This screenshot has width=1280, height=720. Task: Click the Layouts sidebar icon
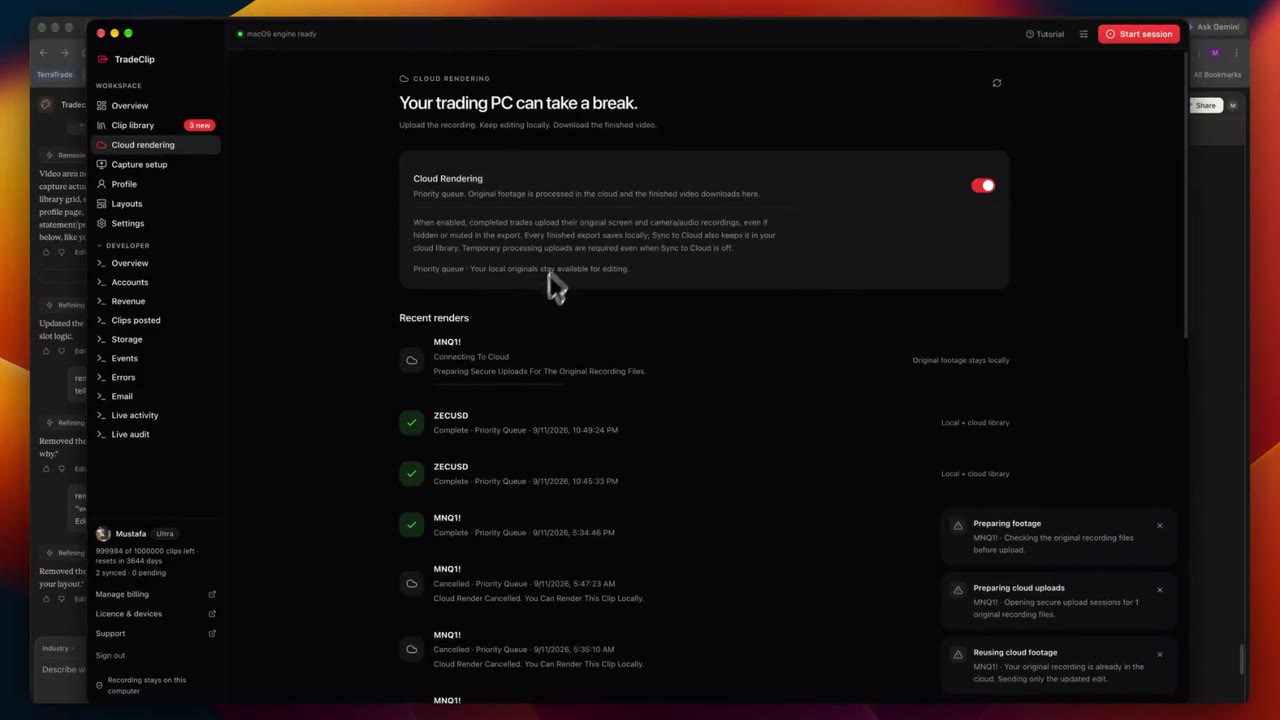(x=101, y=203)
